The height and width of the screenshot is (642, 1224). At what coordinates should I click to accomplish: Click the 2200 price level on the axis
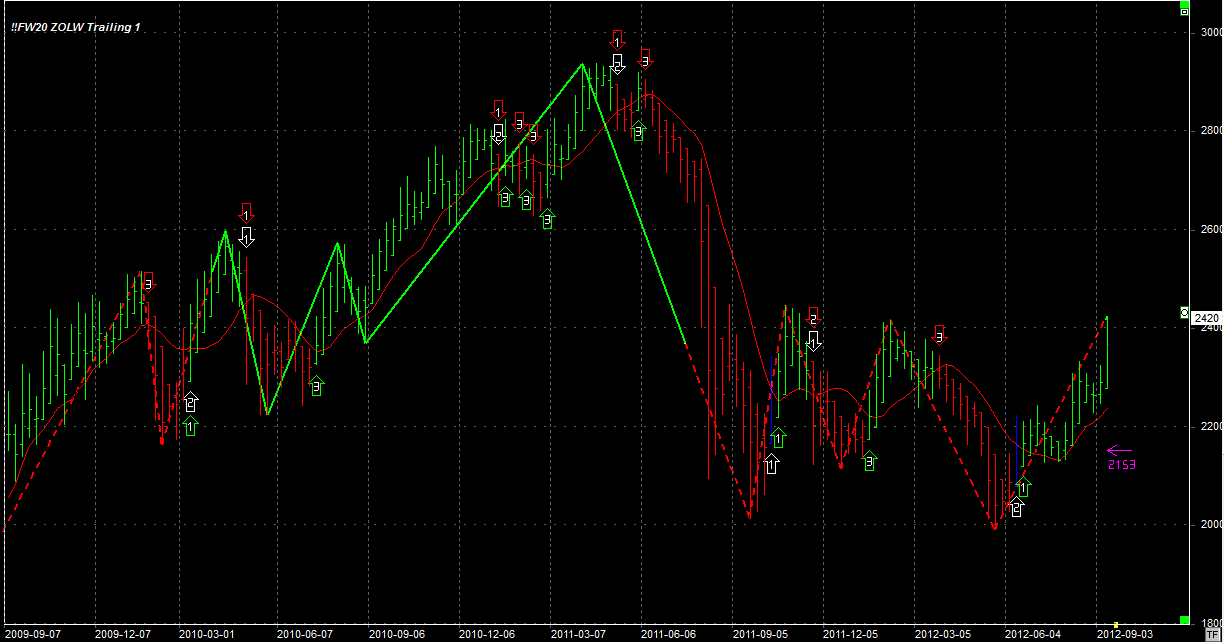point(1210,426)
